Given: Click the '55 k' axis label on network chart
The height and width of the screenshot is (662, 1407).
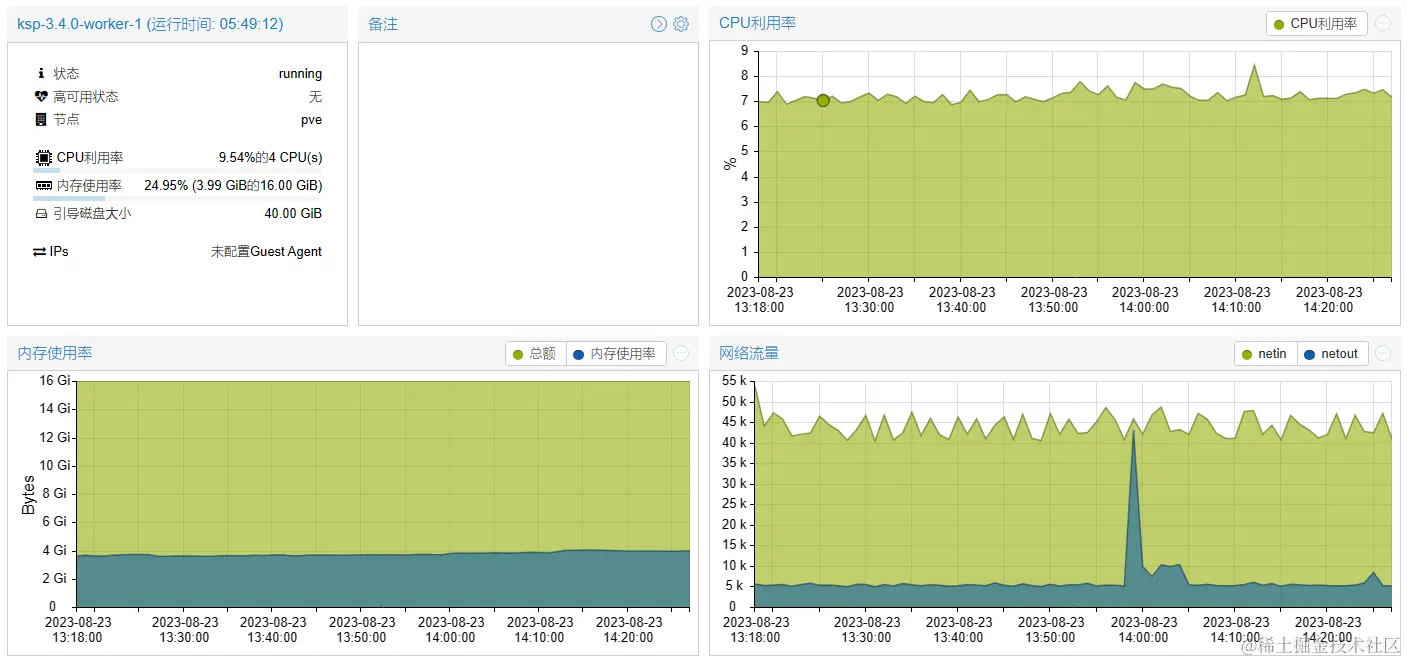Looking at the screenshot, I should 734,381.
